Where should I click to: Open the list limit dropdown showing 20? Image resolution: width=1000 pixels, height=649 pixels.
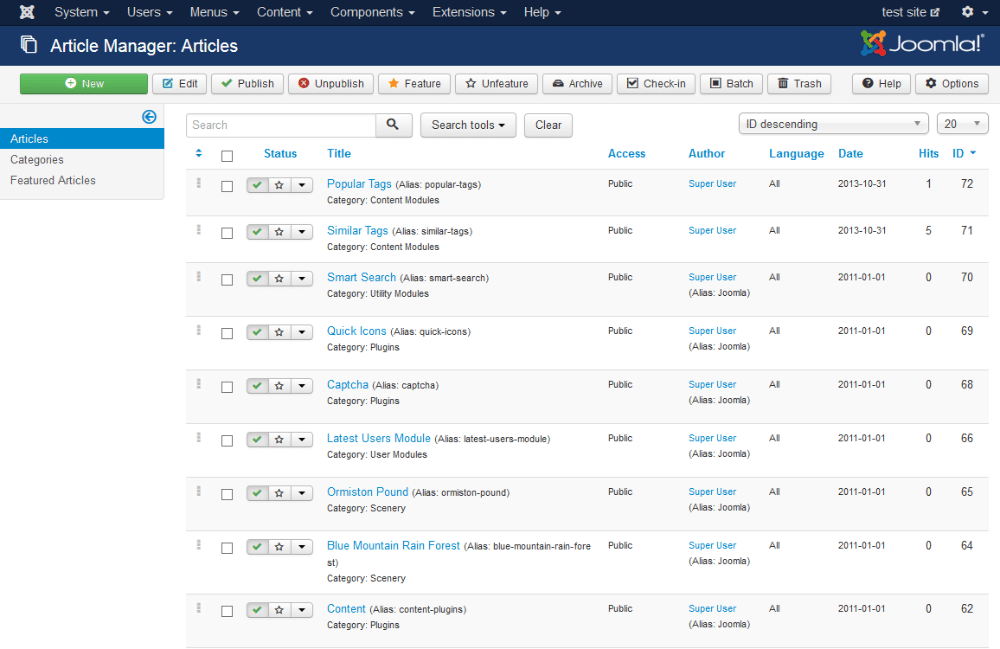[962, 124]
